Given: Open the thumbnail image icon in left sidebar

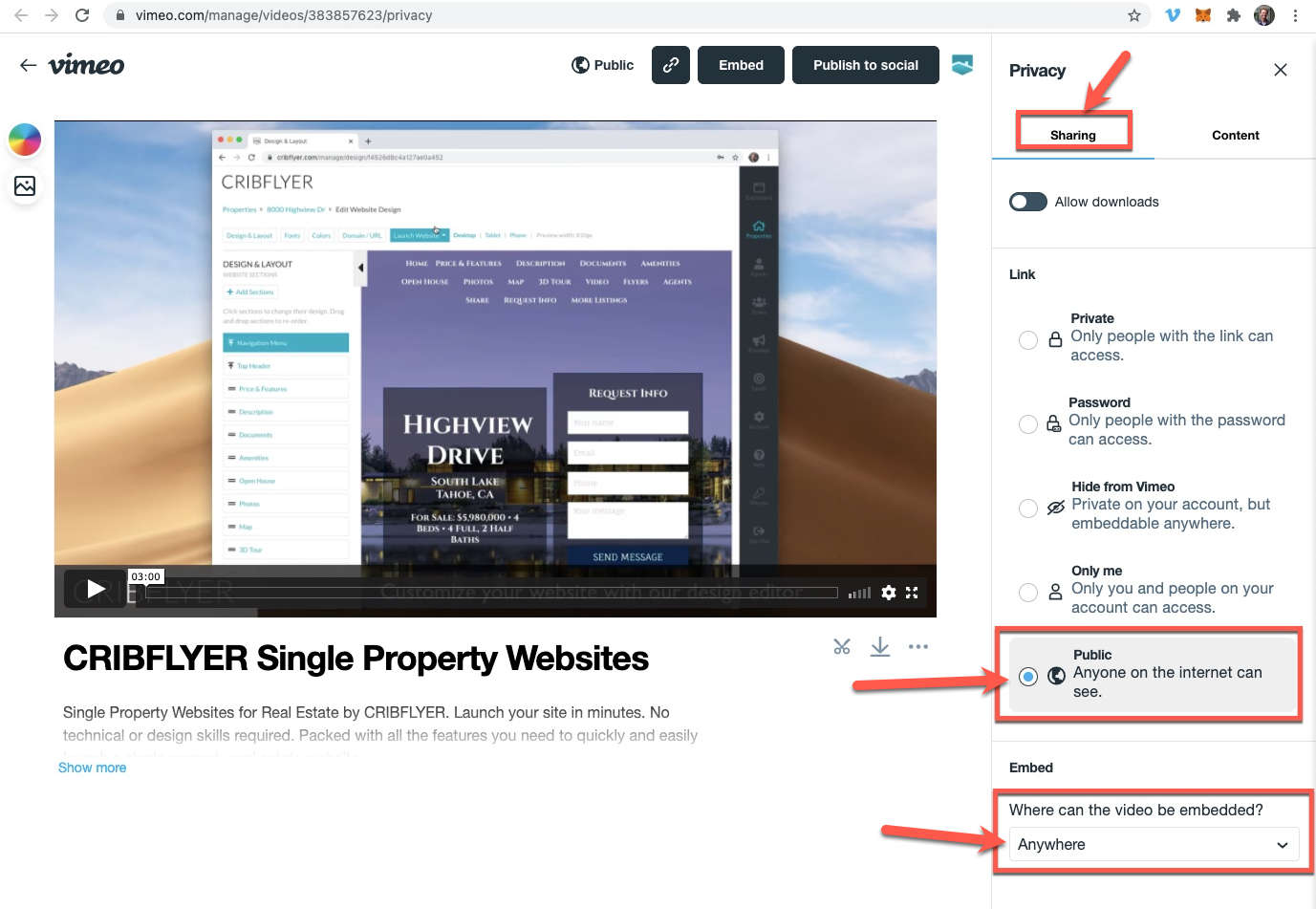Looking at the screenshot, I should (25, 185).
